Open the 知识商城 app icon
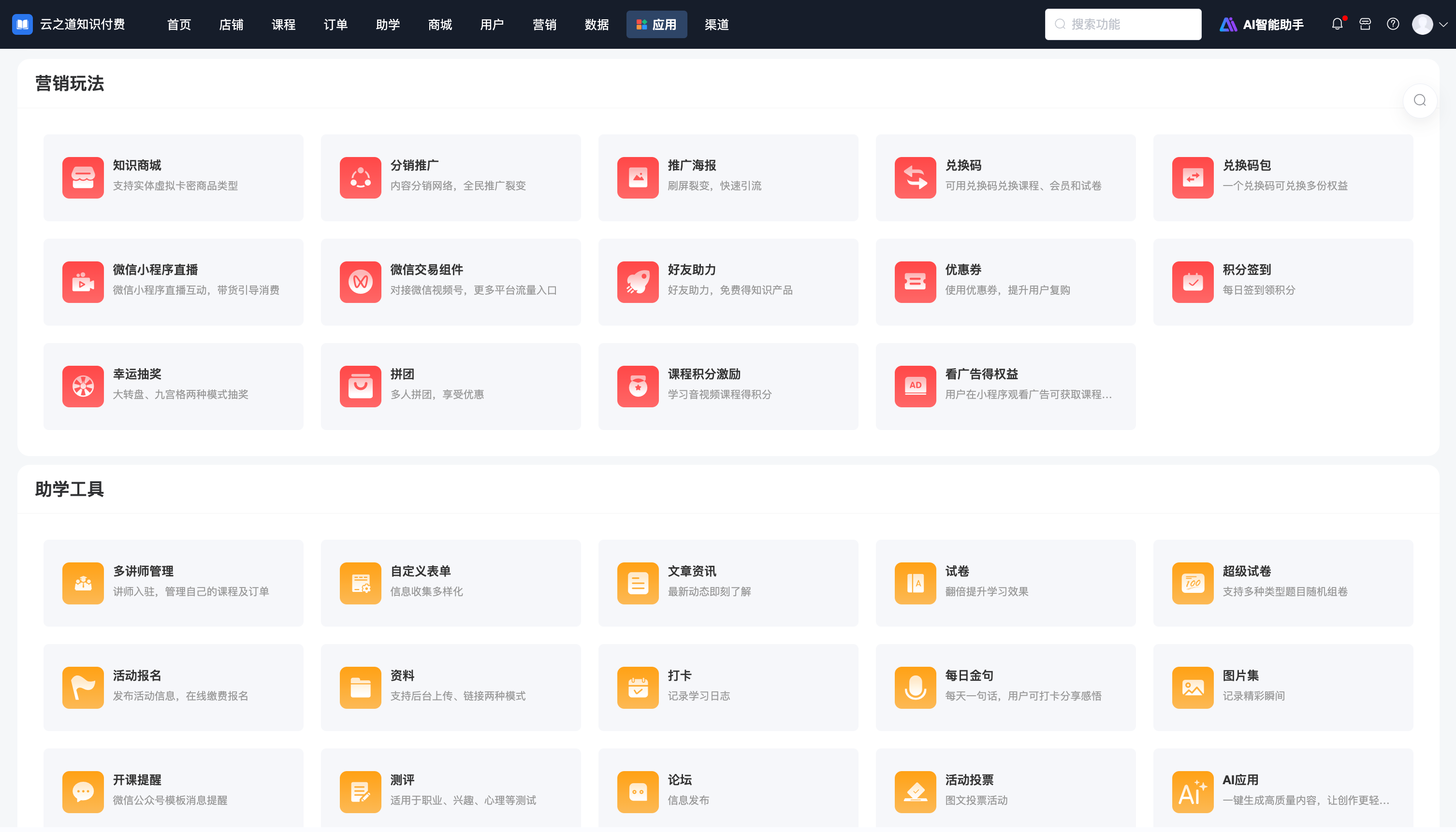Screen dimensions: 1456x832 (83, 178)
